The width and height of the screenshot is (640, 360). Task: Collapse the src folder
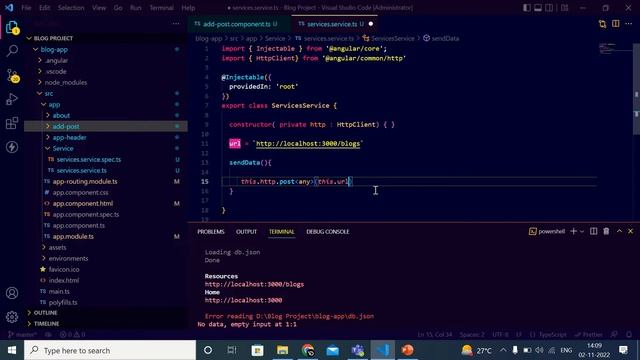pyautogui.click(x=49, y=93)
